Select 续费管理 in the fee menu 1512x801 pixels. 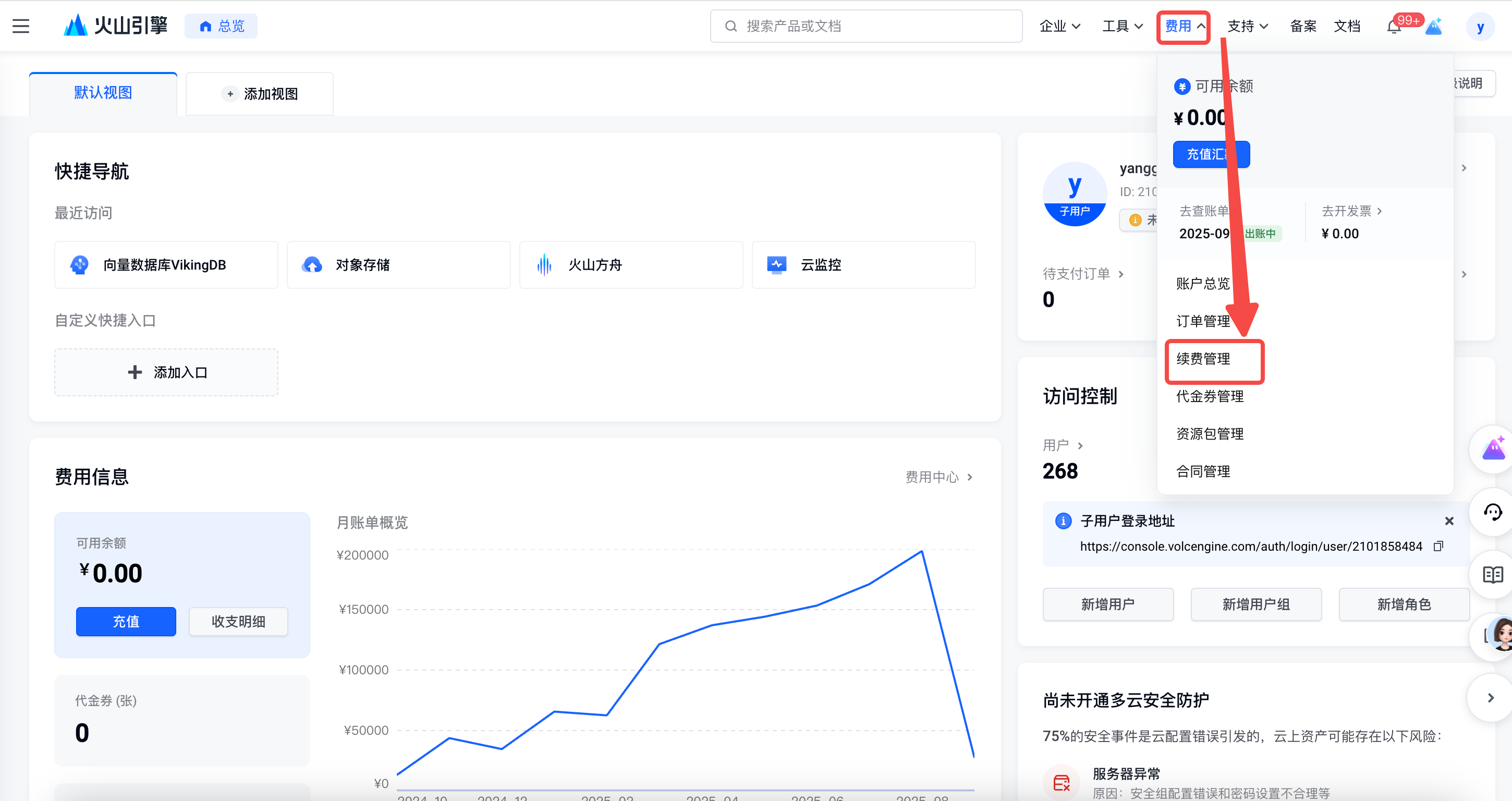[x=1203, y=359]
